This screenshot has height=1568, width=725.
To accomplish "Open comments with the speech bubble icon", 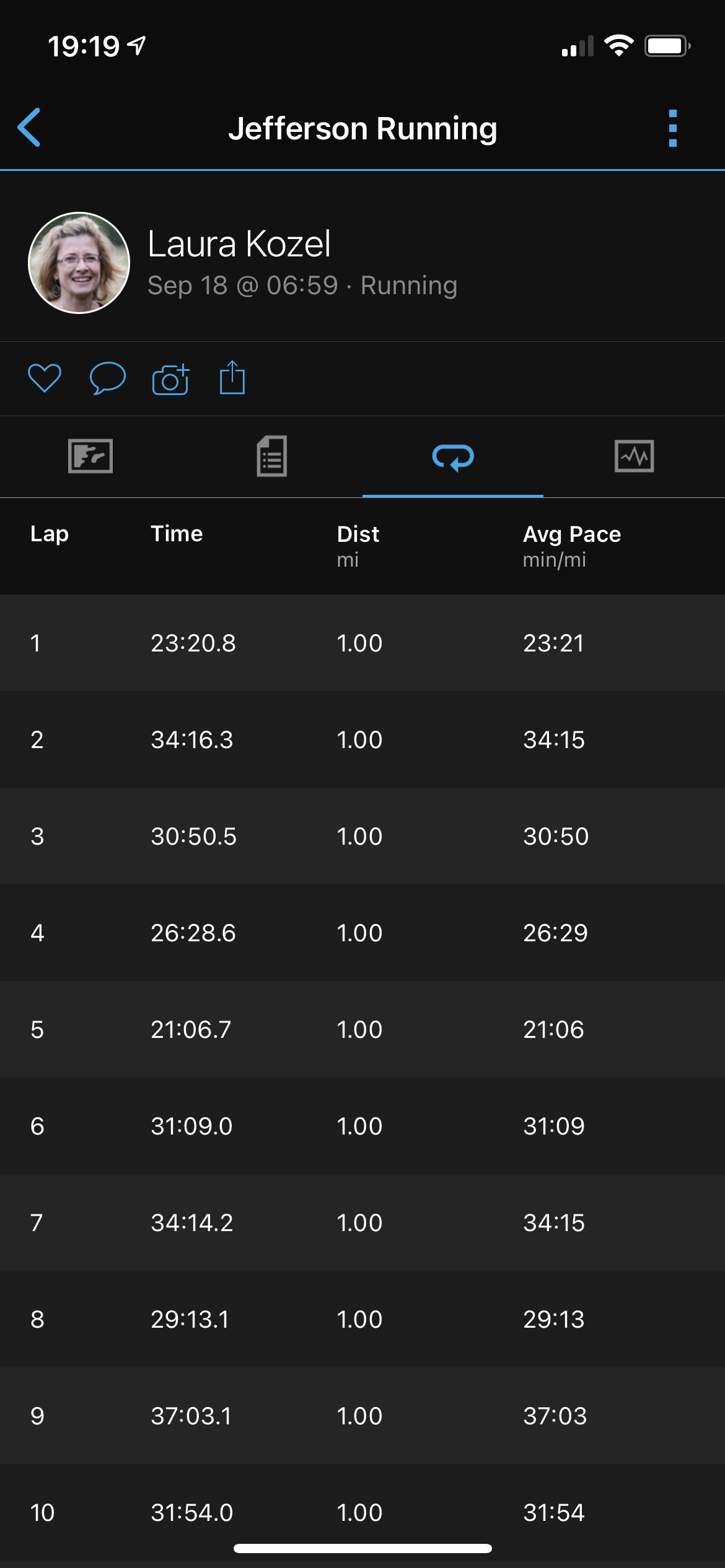I will coord(108,378).
